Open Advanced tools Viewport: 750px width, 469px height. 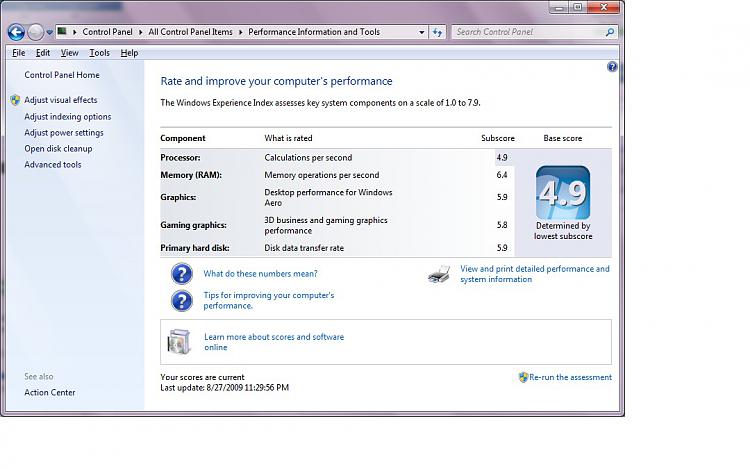tap(53, 164)
